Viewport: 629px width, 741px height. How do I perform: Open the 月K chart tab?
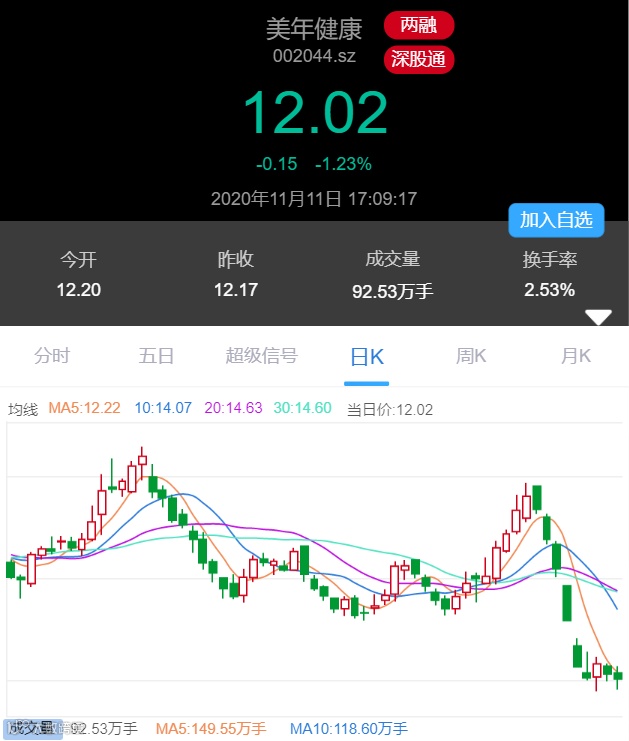coord(576,356)
